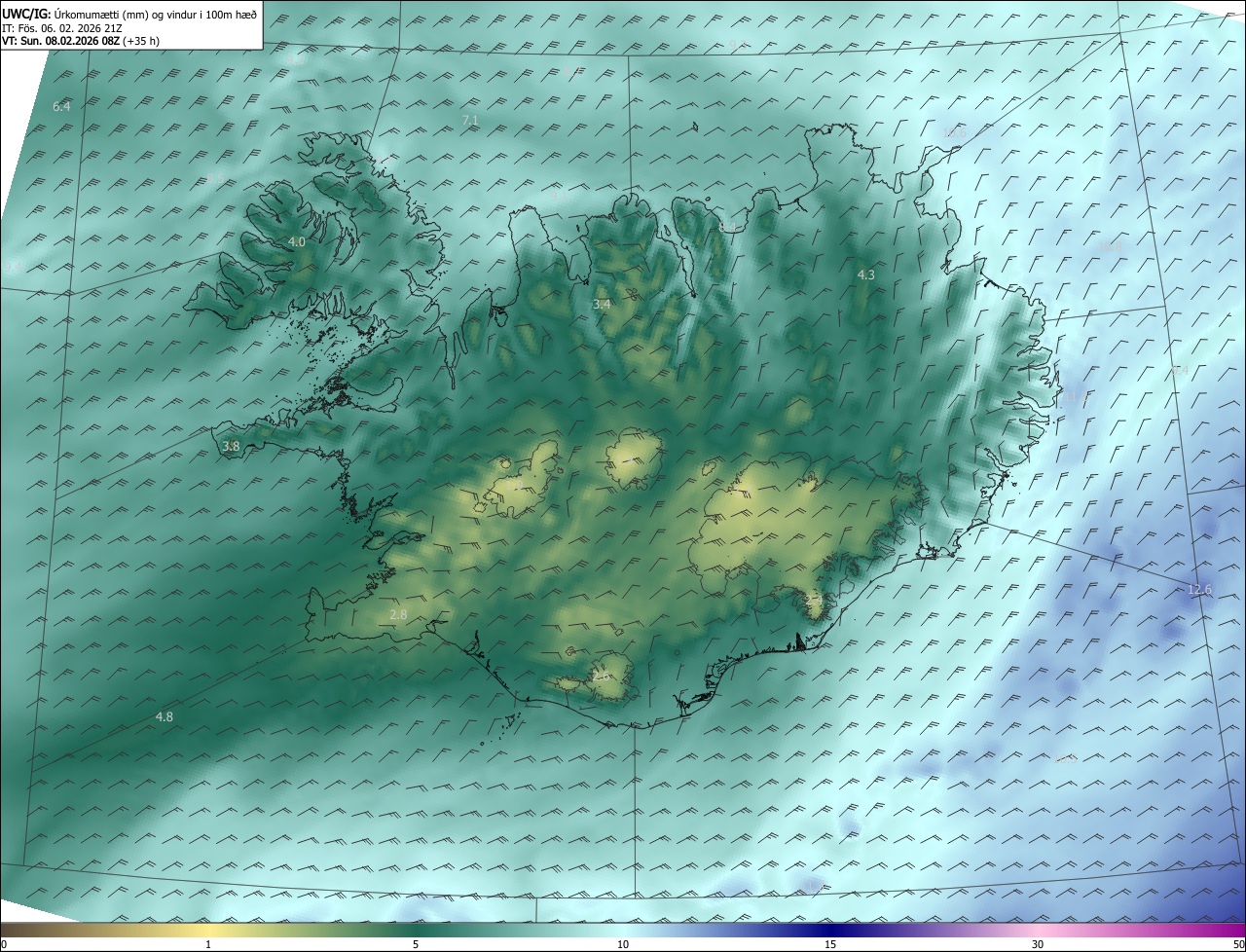Click the glacier value label 2.6
Screen dimensions: 1246x952
pos(601,676)
